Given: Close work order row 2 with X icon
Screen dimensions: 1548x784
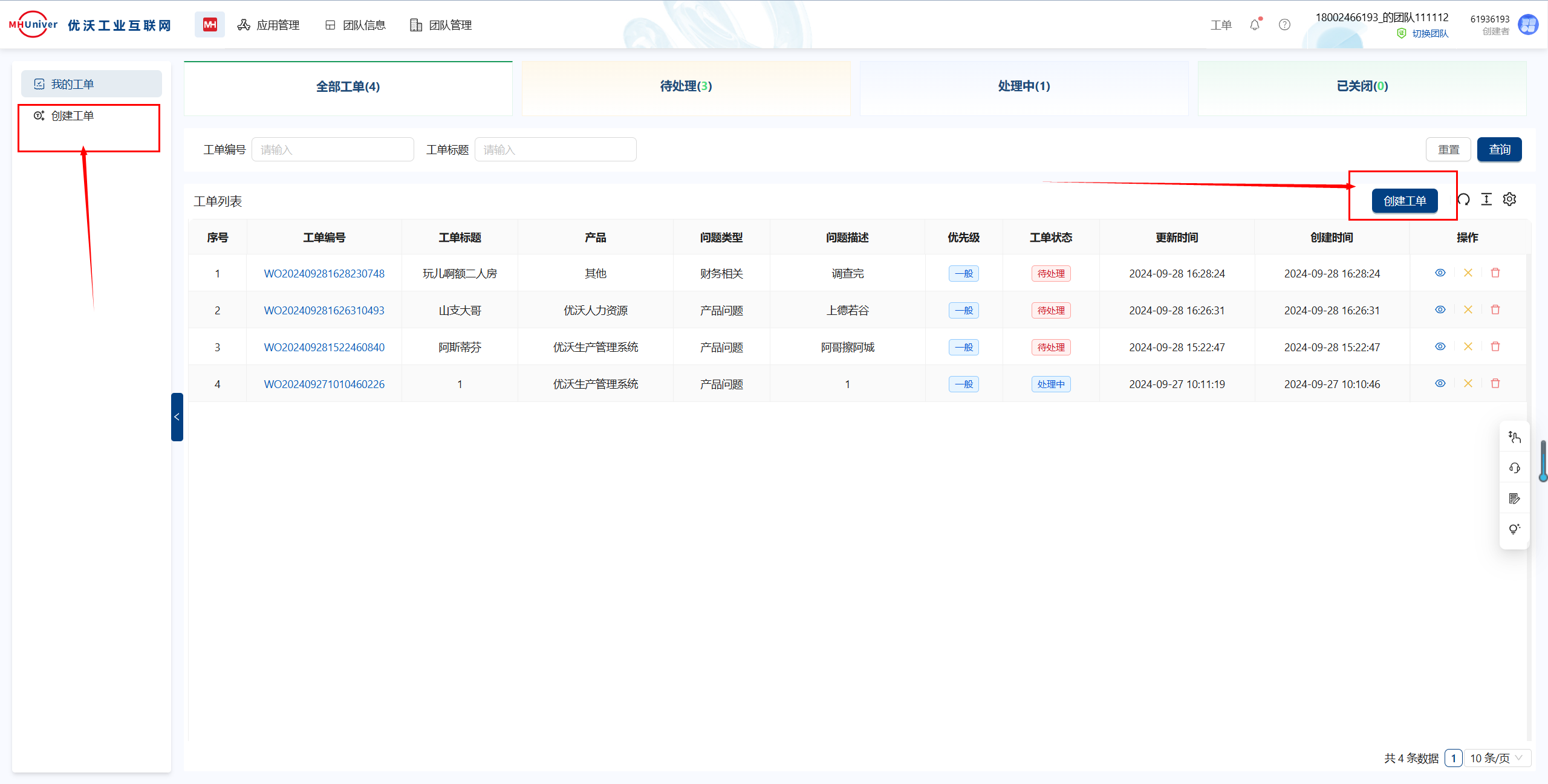Looking at the screenshot, I should (1468, 310).
